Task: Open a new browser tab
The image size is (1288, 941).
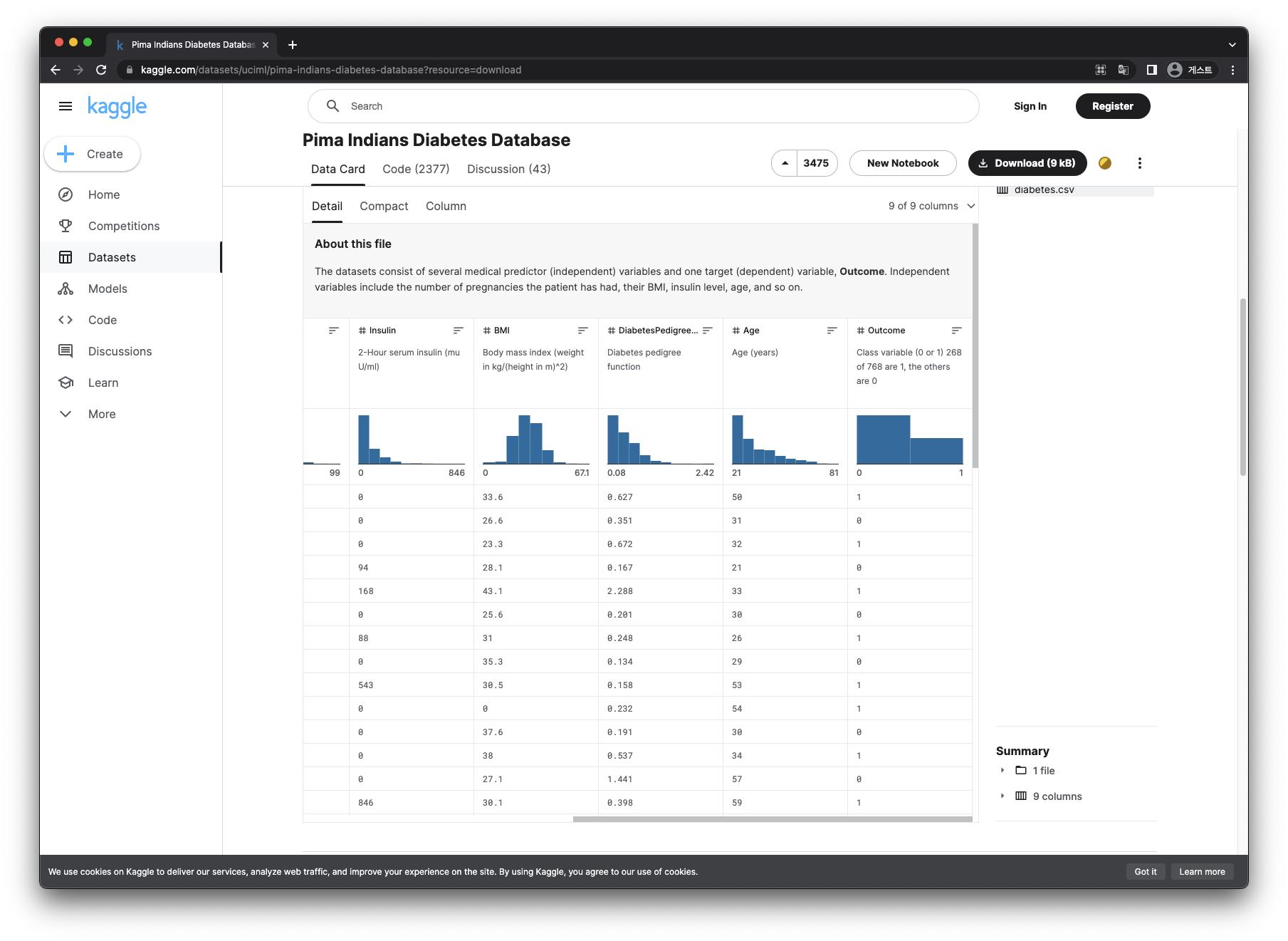Action: pyautogui.click(x=293, y=45)
